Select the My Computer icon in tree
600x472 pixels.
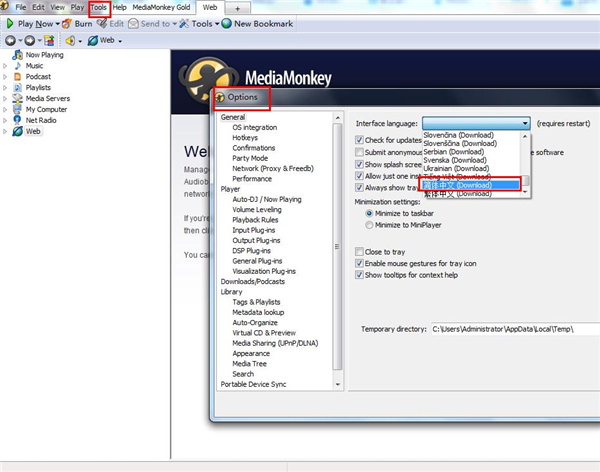pyautogui.click(x=17, y=109)
